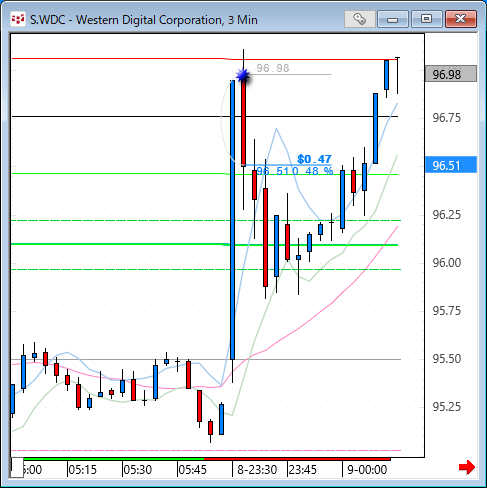
Task: Click the 96.51 0.48 % order annotation
Action: [295, 171]
